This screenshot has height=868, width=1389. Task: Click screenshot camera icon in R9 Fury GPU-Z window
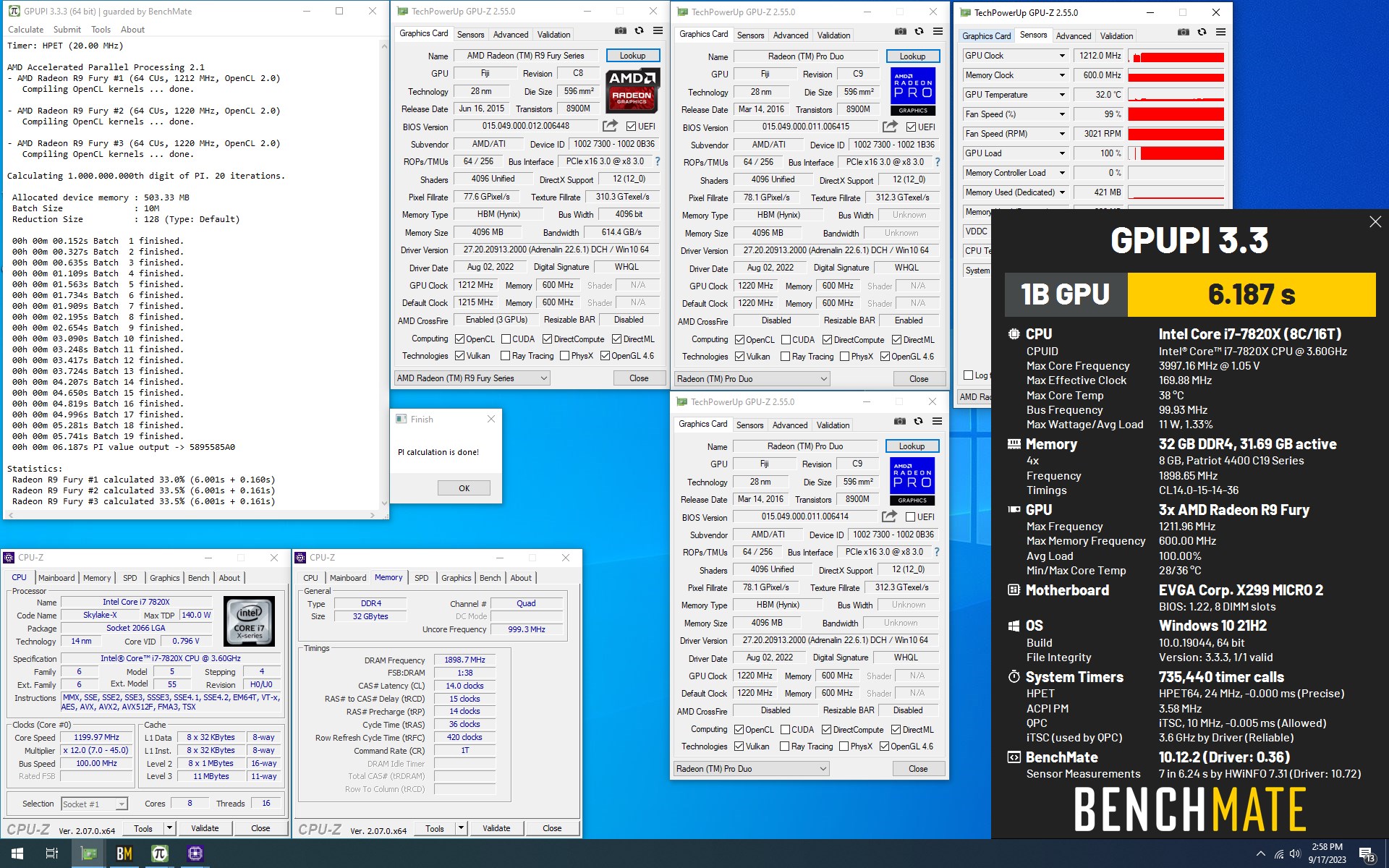pyautogui.click(x=621, y=31)
